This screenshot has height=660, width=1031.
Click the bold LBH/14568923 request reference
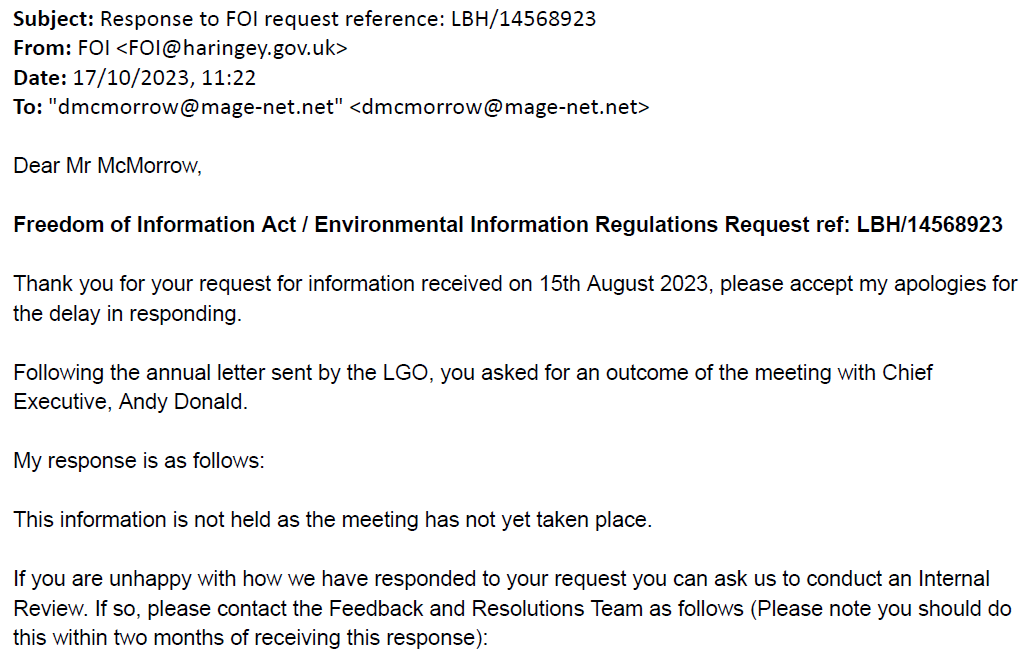coord(929,225)
